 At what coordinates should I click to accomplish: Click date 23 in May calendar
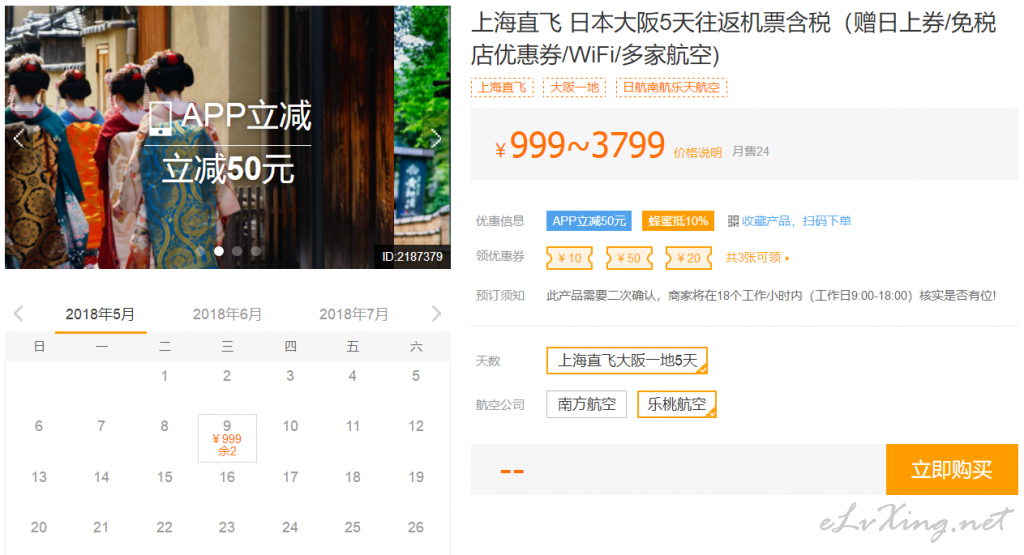[x=227, y=528]
